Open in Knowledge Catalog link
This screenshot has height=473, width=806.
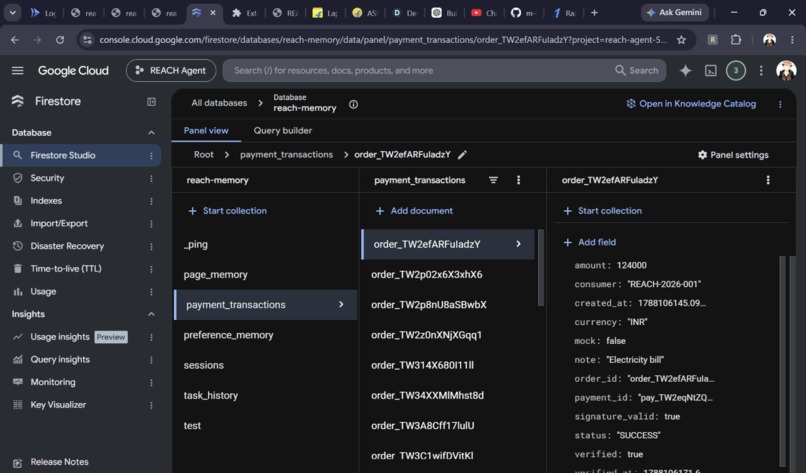coord(691,104)
